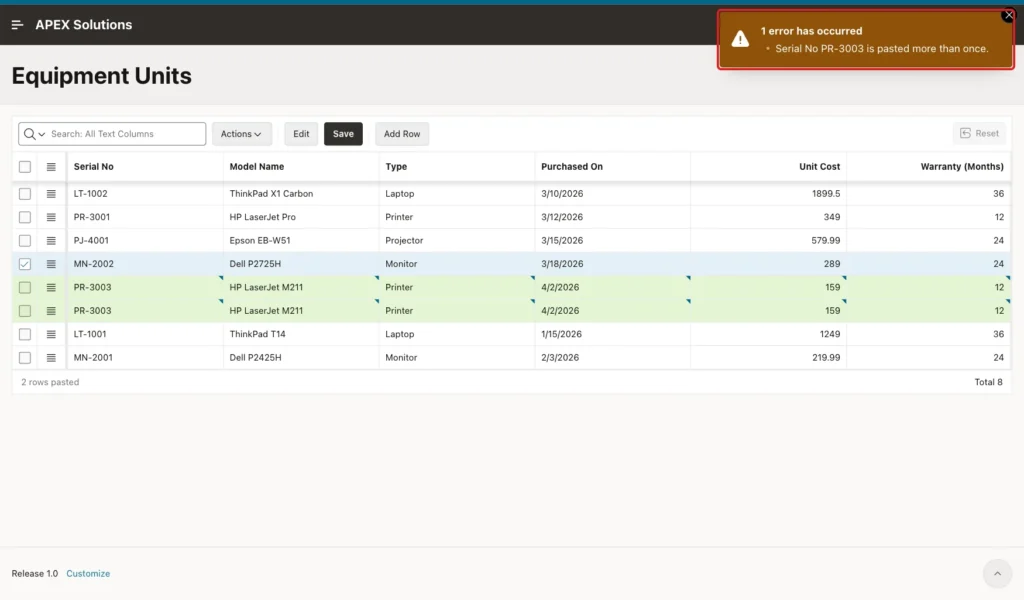Click the Epson EB-W51 model cell
The image size is (1024, 600).
301,241
